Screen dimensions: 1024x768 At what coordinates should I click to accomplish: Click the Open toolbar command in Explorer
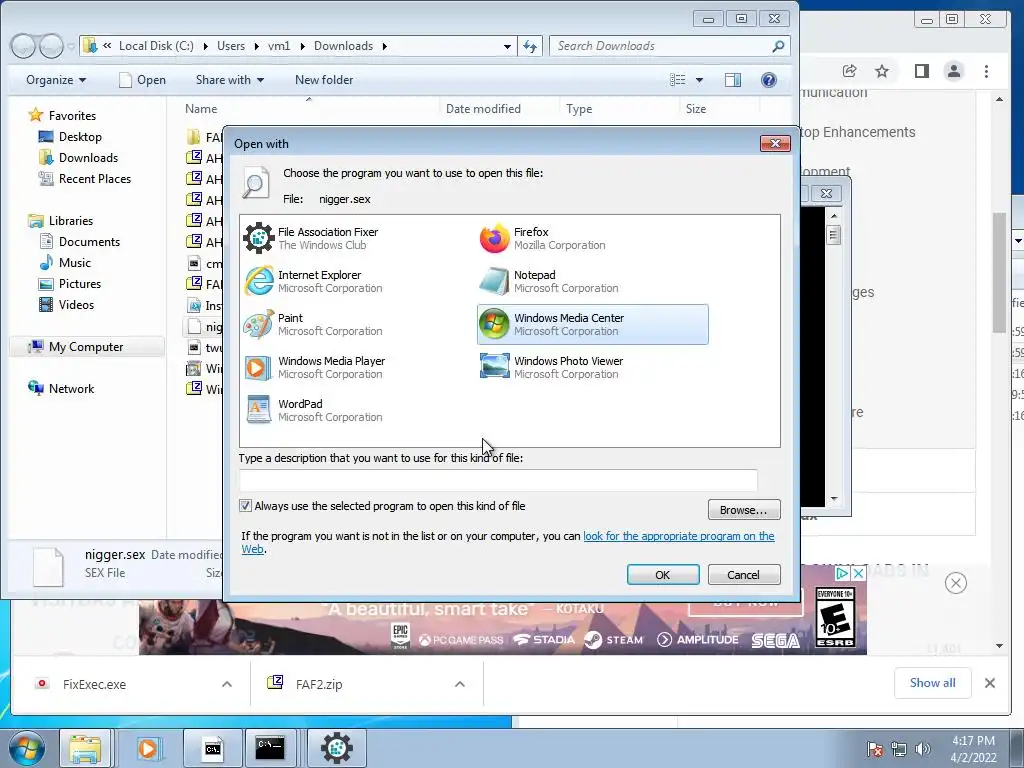coord(142,80)
